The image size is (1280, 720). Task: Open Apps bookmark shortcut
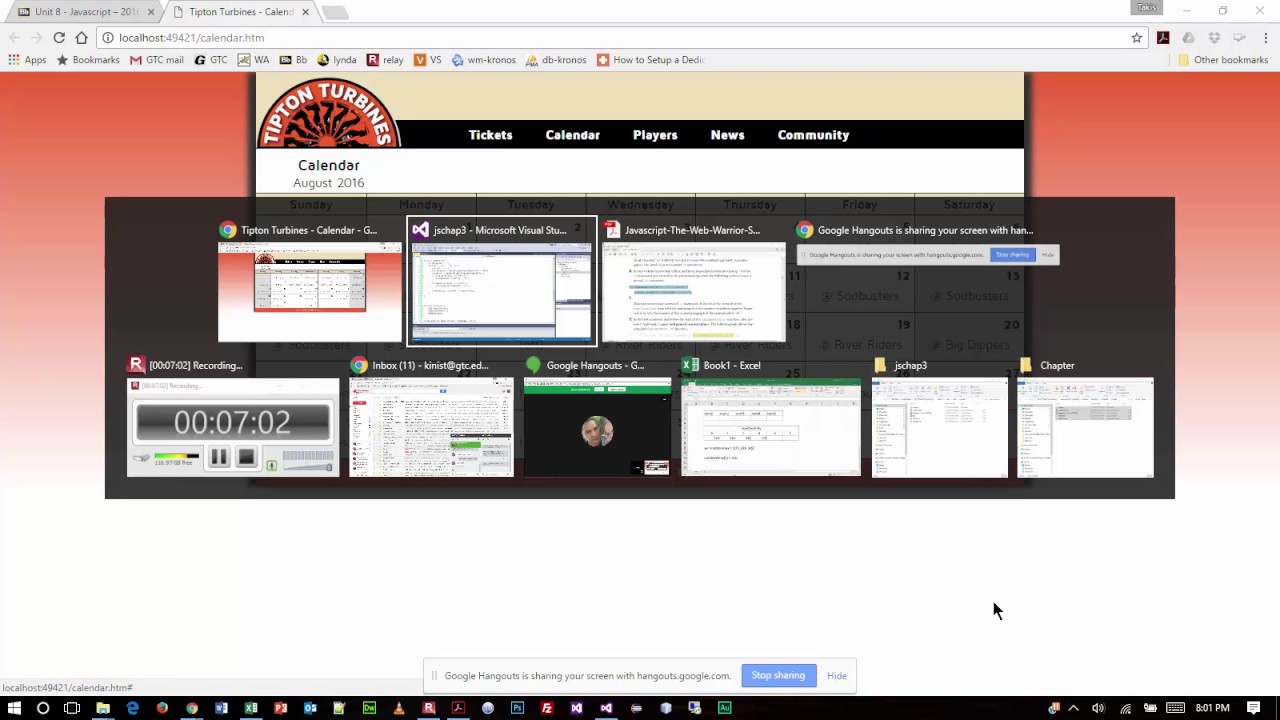tap(27, 60)
